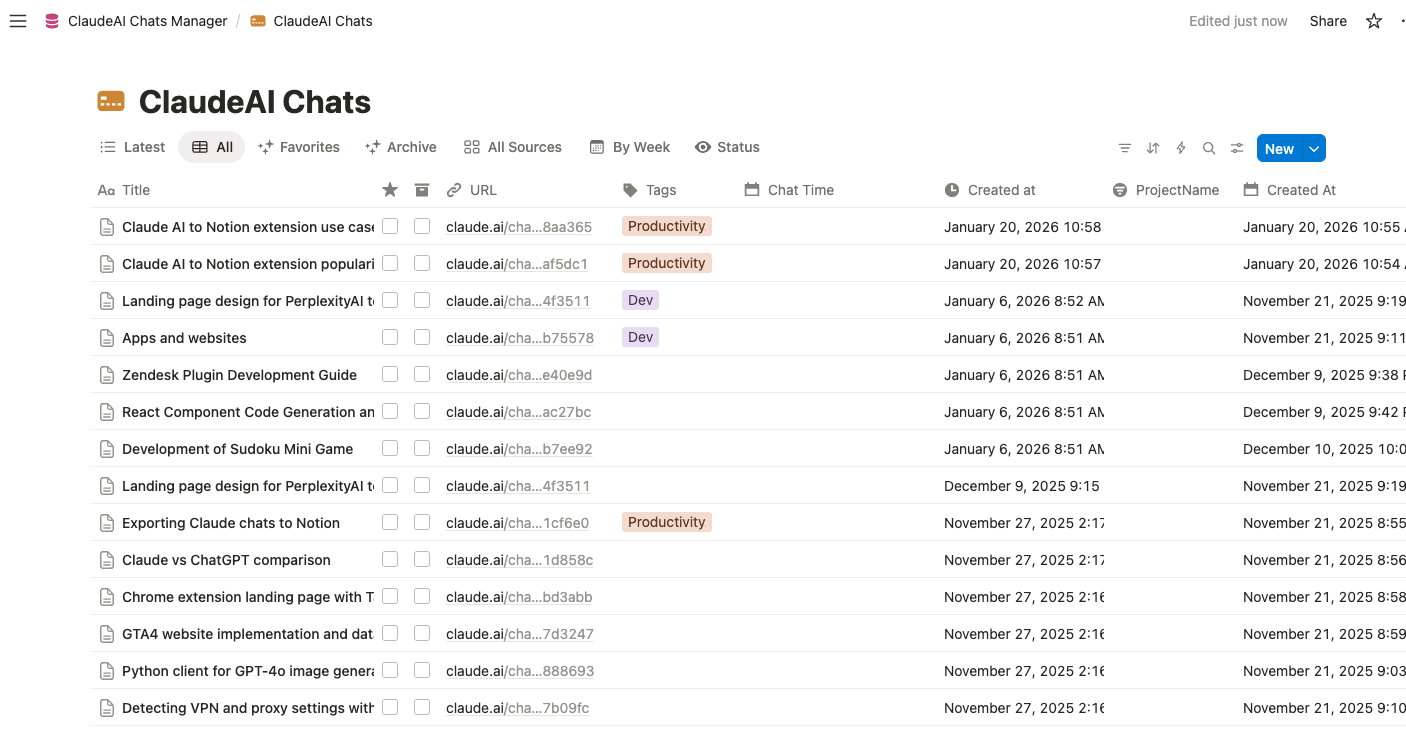The width and height of the screenshot is (1406, 729).
Task: Open the filter icon in toolbar
Action: point(1125,148)
